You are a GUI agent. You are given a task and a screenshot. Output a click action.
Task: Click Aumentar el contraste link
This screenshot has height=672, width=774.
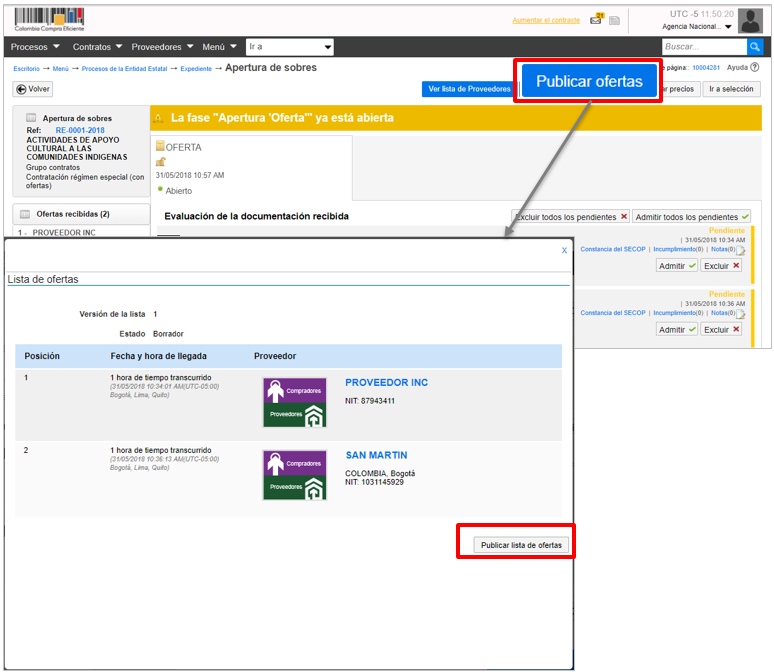point(546,20)
